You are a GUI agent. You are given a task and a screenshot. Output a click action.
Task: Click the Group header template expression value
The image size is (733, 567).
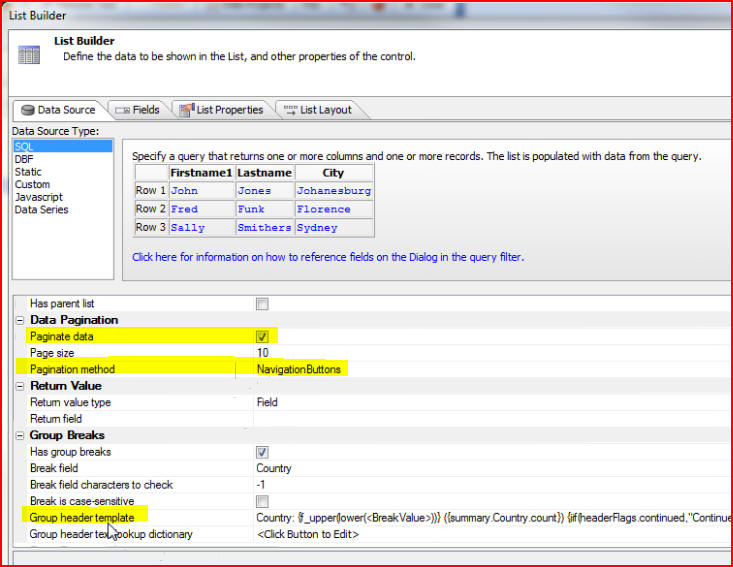[x=493, y=518]
